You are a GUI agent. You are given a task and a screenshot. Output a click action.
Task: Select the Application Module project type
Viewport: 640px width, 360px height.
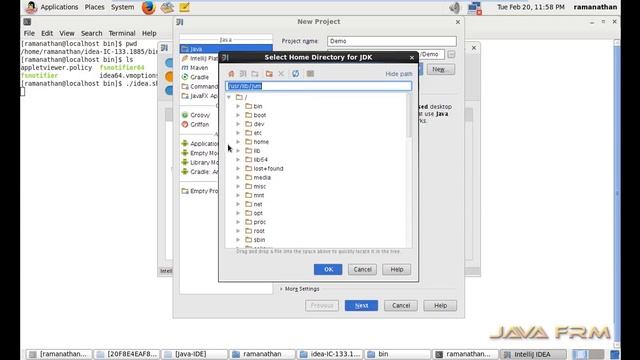click(x=200, y=144)
